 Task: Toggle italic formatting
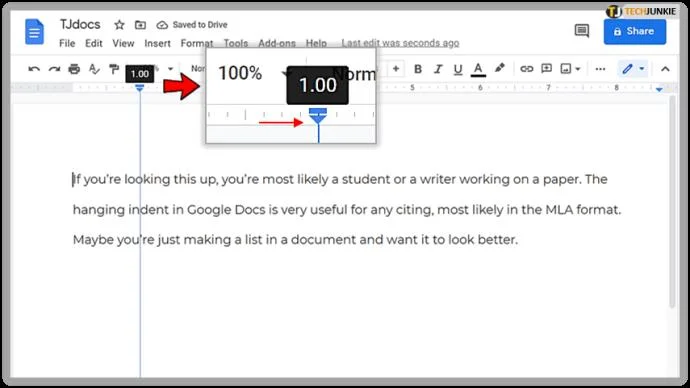[x=438, y=69]
